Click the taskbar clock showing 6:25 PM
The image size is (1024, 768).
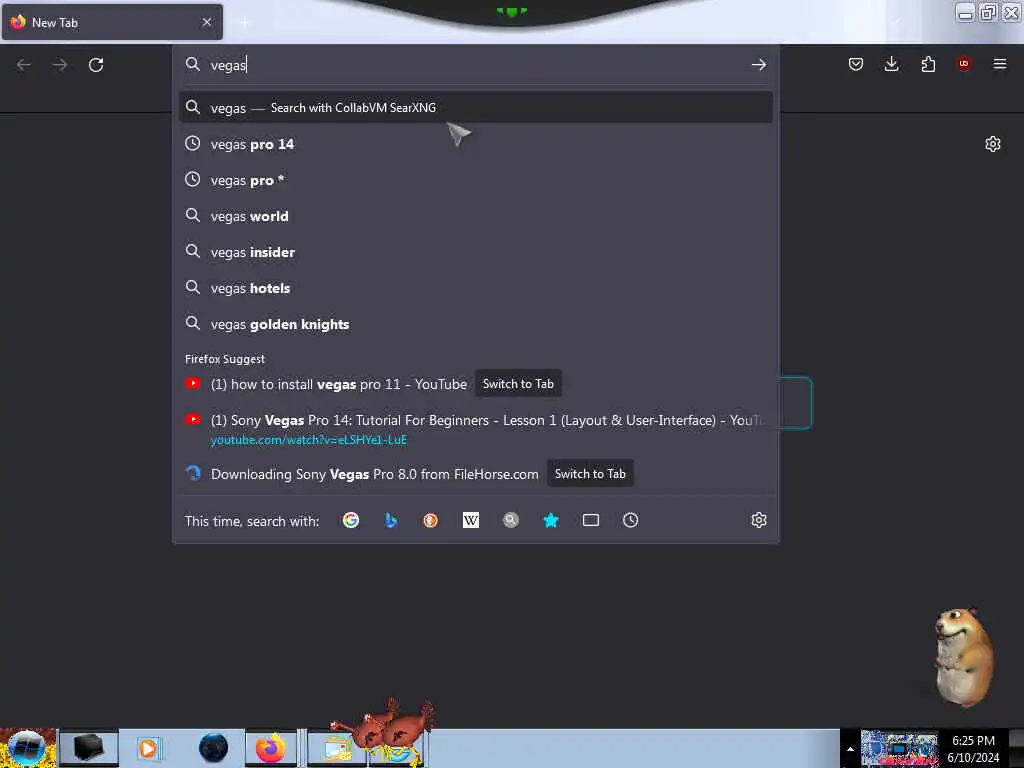[973, 749]
